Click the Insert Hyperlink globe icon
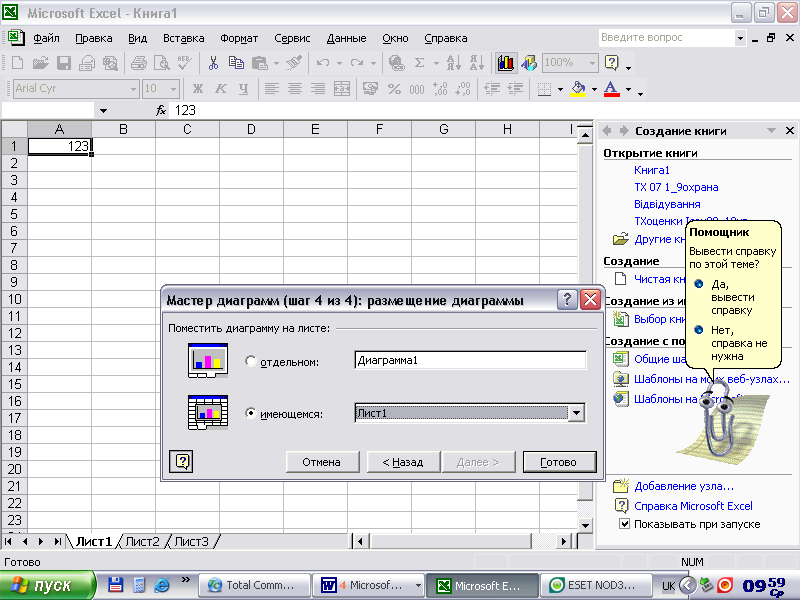The width and height of the screenshot is (800, 600). tap(396, 63)
